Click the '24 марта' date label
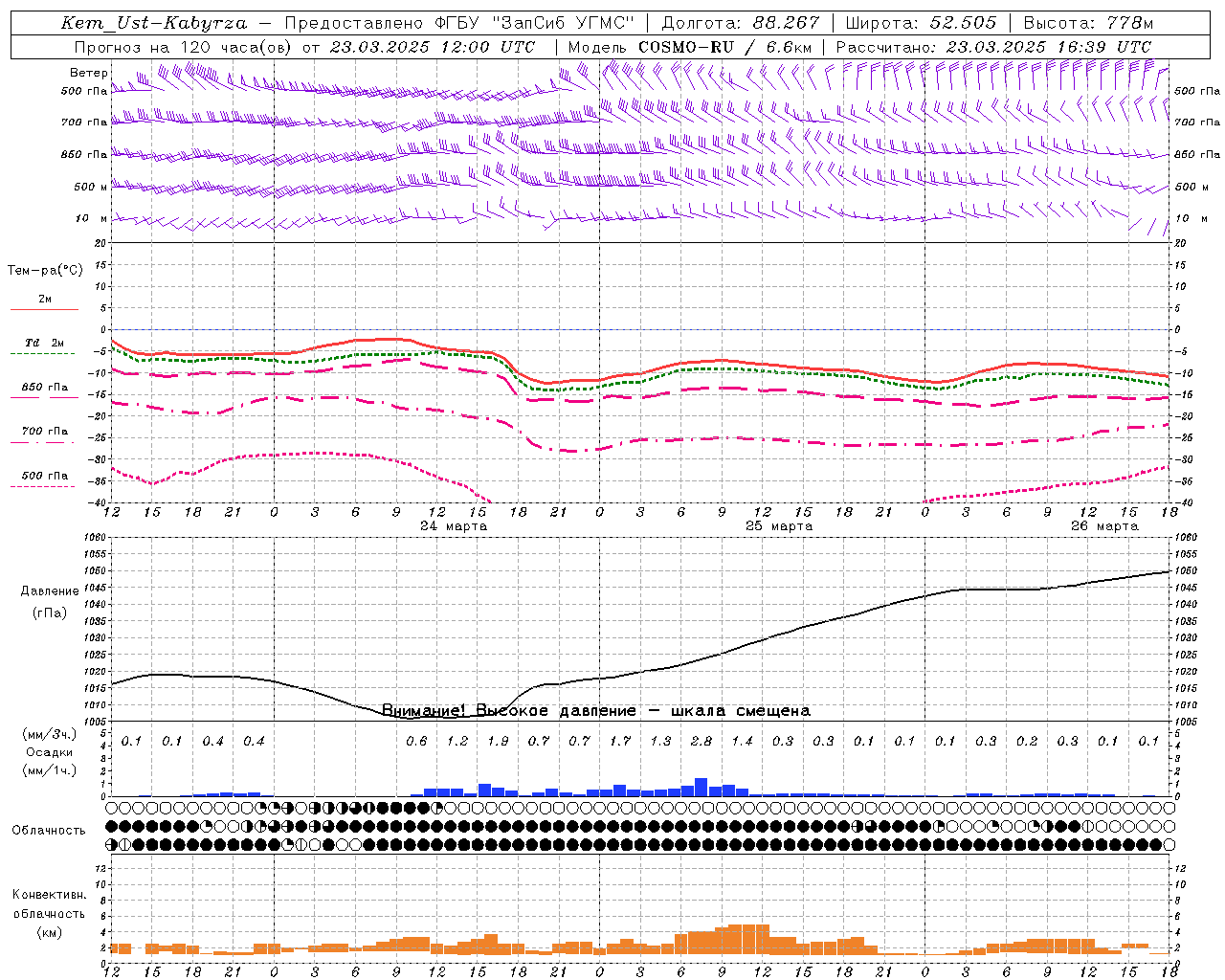The height and width of the screenshot is (980, 1225). tap(454, 526)
